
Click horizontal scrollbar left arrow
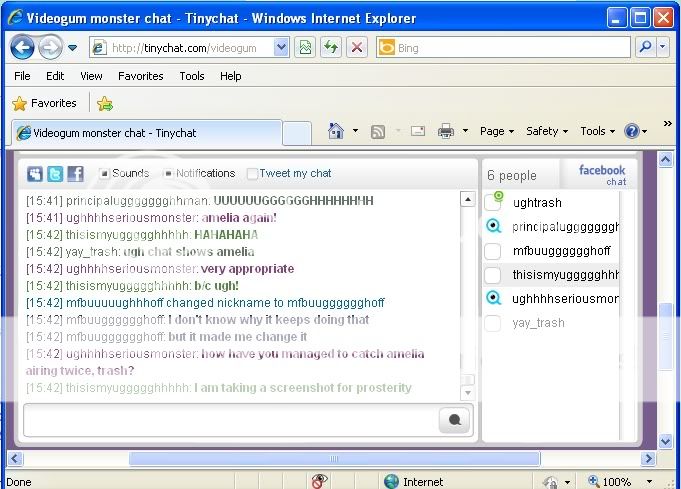click(x=15, y=459)
